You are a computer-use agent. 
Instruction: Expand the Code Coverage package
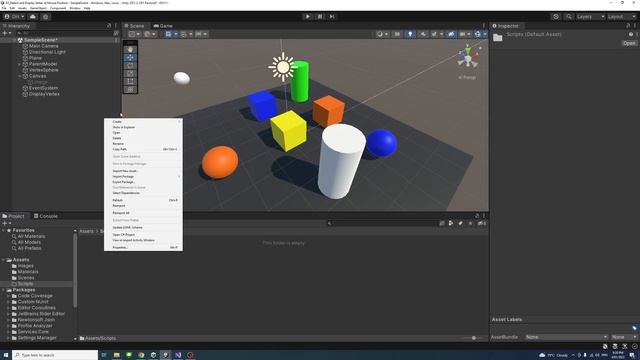[8, 296]
